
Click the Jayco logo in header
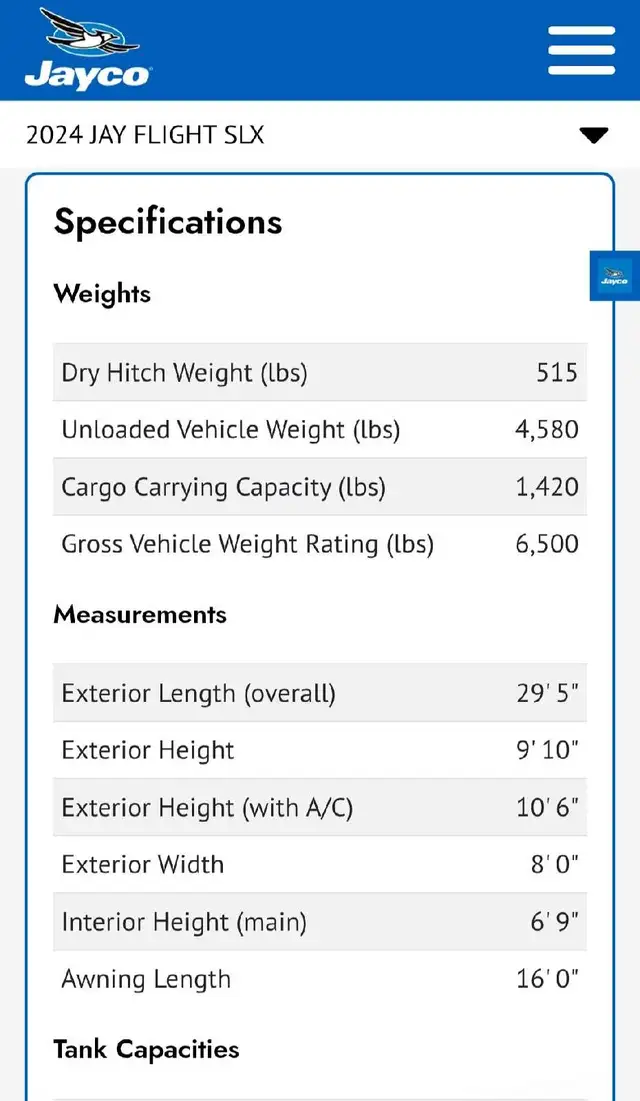click(x=88, y=49)
